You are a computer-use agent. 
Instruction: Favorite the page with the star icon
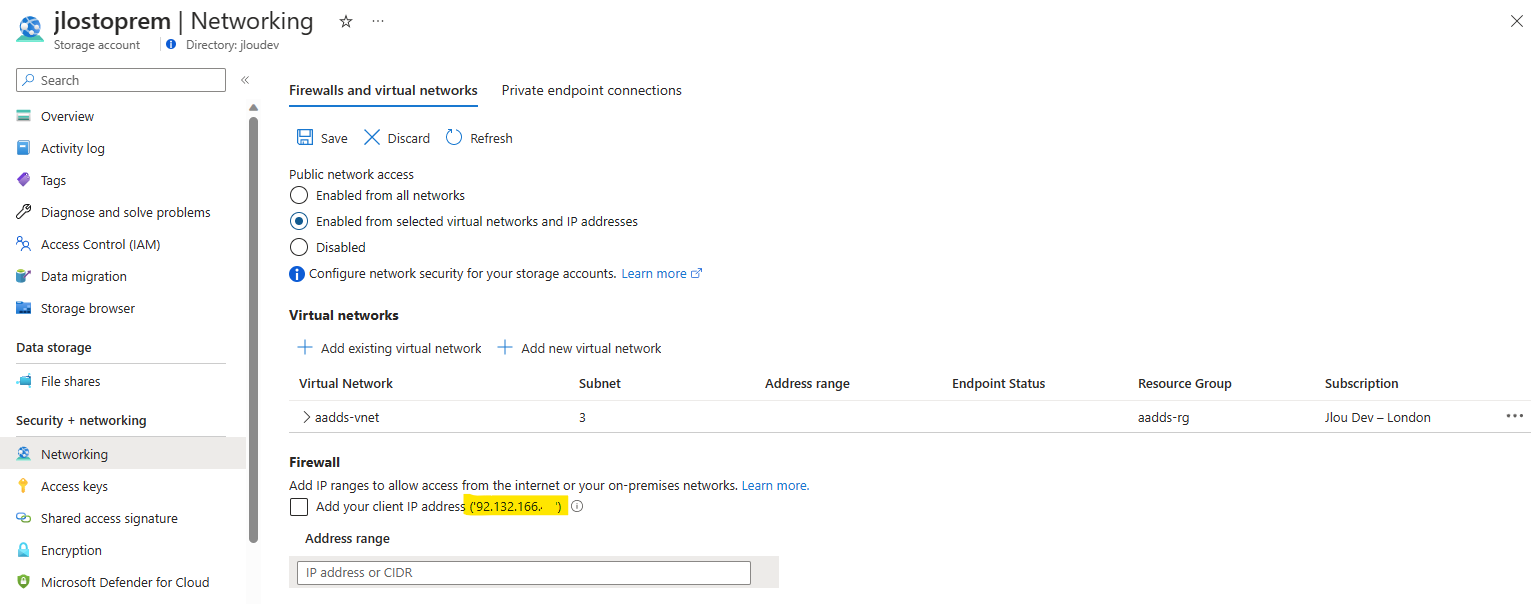(x=346, y=21)
